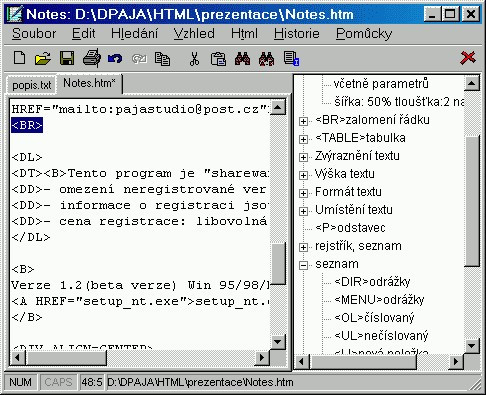Undo the last change with blue arrow
Screen dimensions: 486x395
(115, 59)
